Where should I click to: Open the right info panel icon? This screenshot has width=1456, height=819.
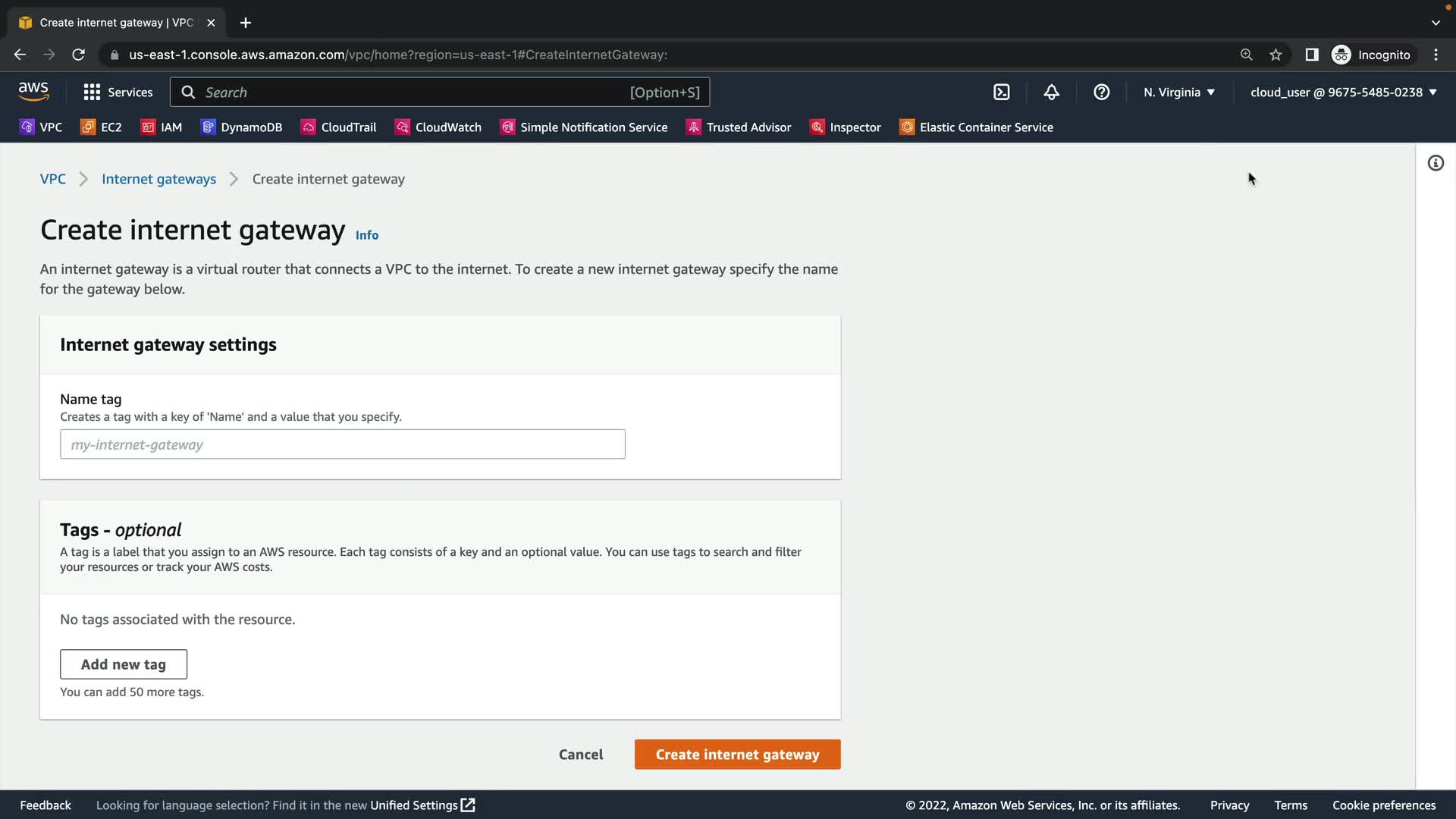pyautogui.click(x=1436, y=163)
